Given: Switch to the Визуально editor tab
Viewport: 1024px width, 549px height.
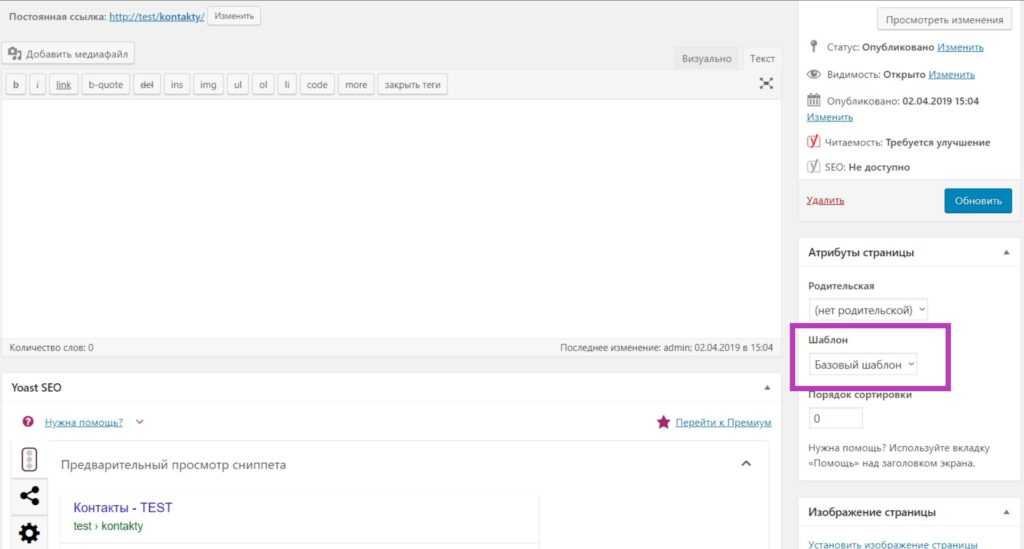Looking at the screenshot, I should pyautogui.click(x=706, y=59).
